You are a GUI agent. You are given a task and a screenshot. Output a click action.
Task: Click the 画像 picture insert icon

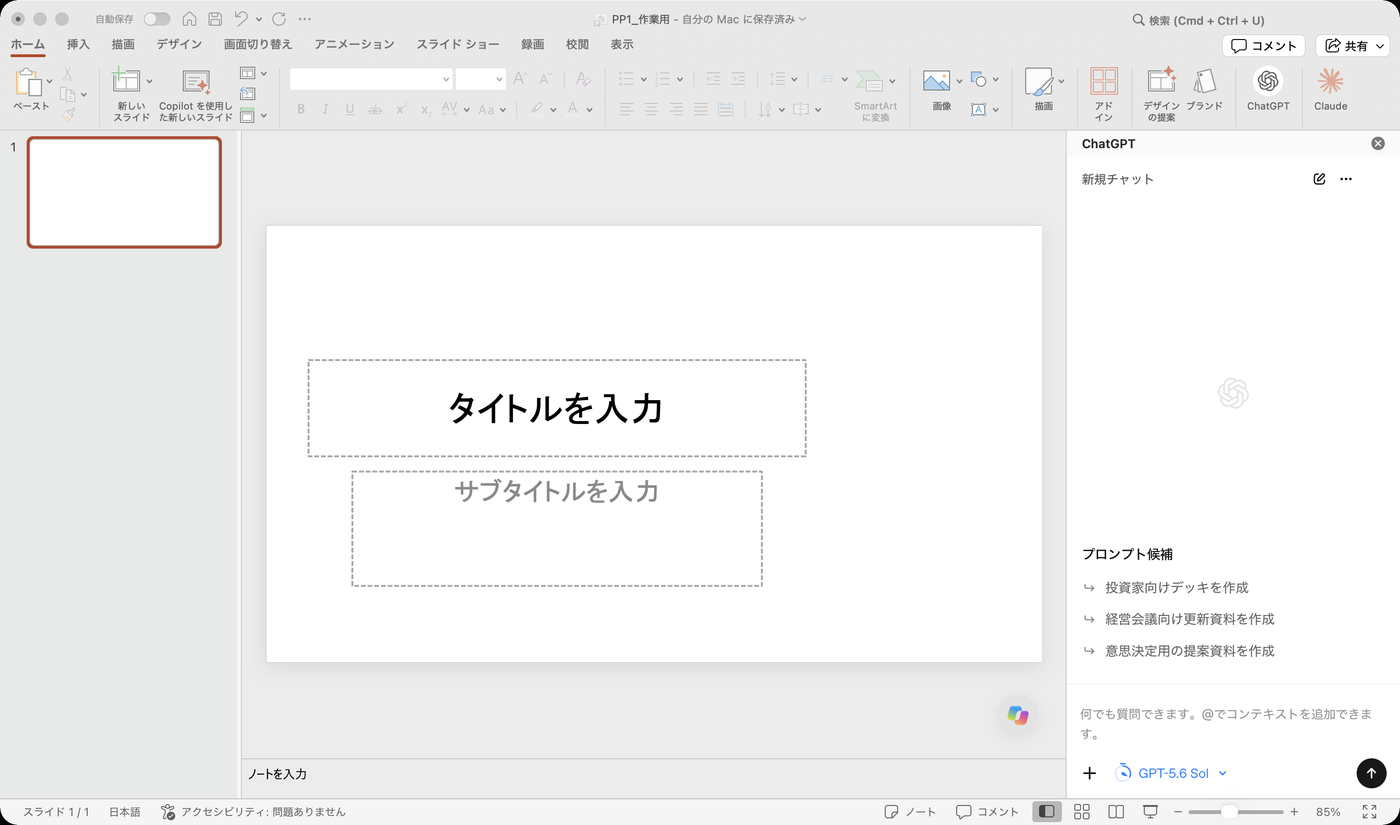(936, 81)
